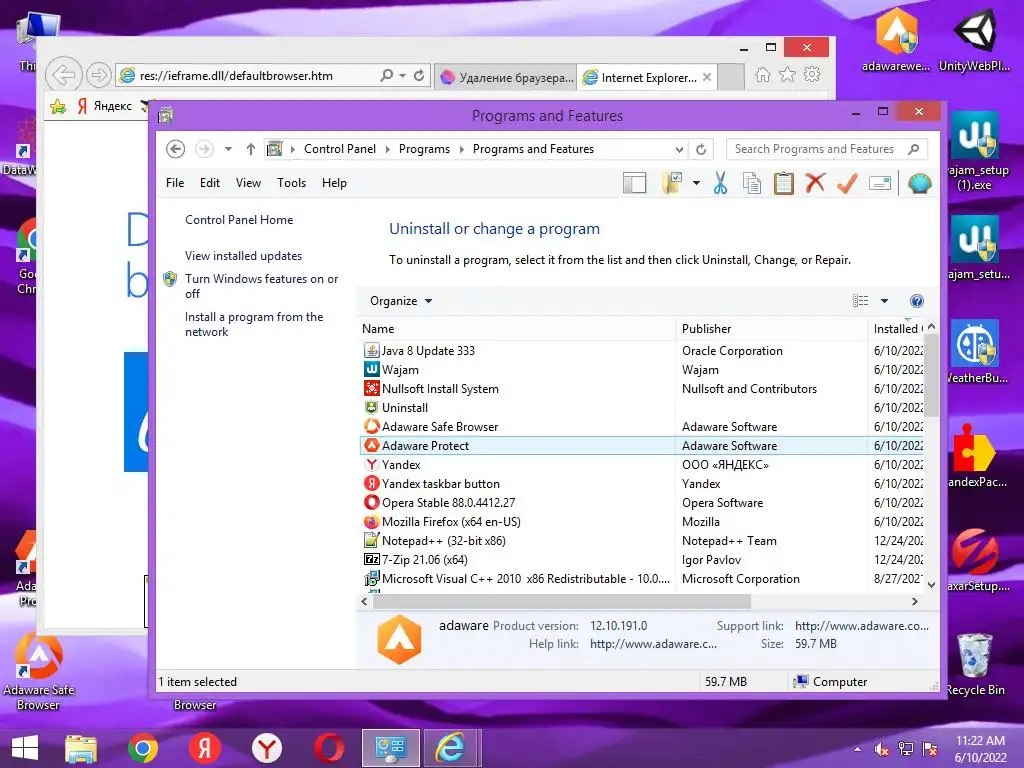This screenshot has height=768, width=1024.
Task: Click the Paste clipboard toolbar icon
Action: pyautogui.click(x=783, y=184)
